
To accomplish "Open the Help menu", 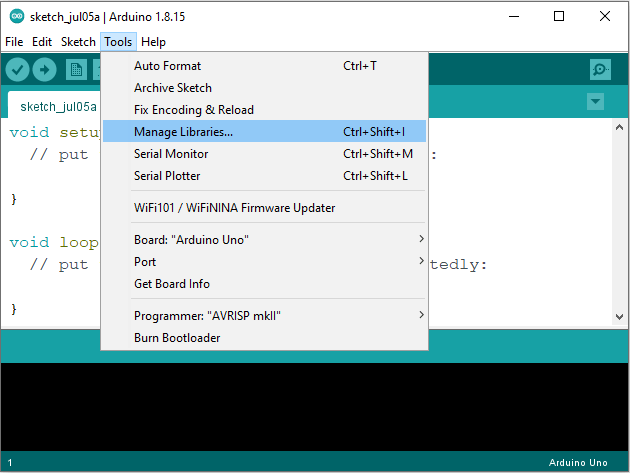I will pos(153,42).
